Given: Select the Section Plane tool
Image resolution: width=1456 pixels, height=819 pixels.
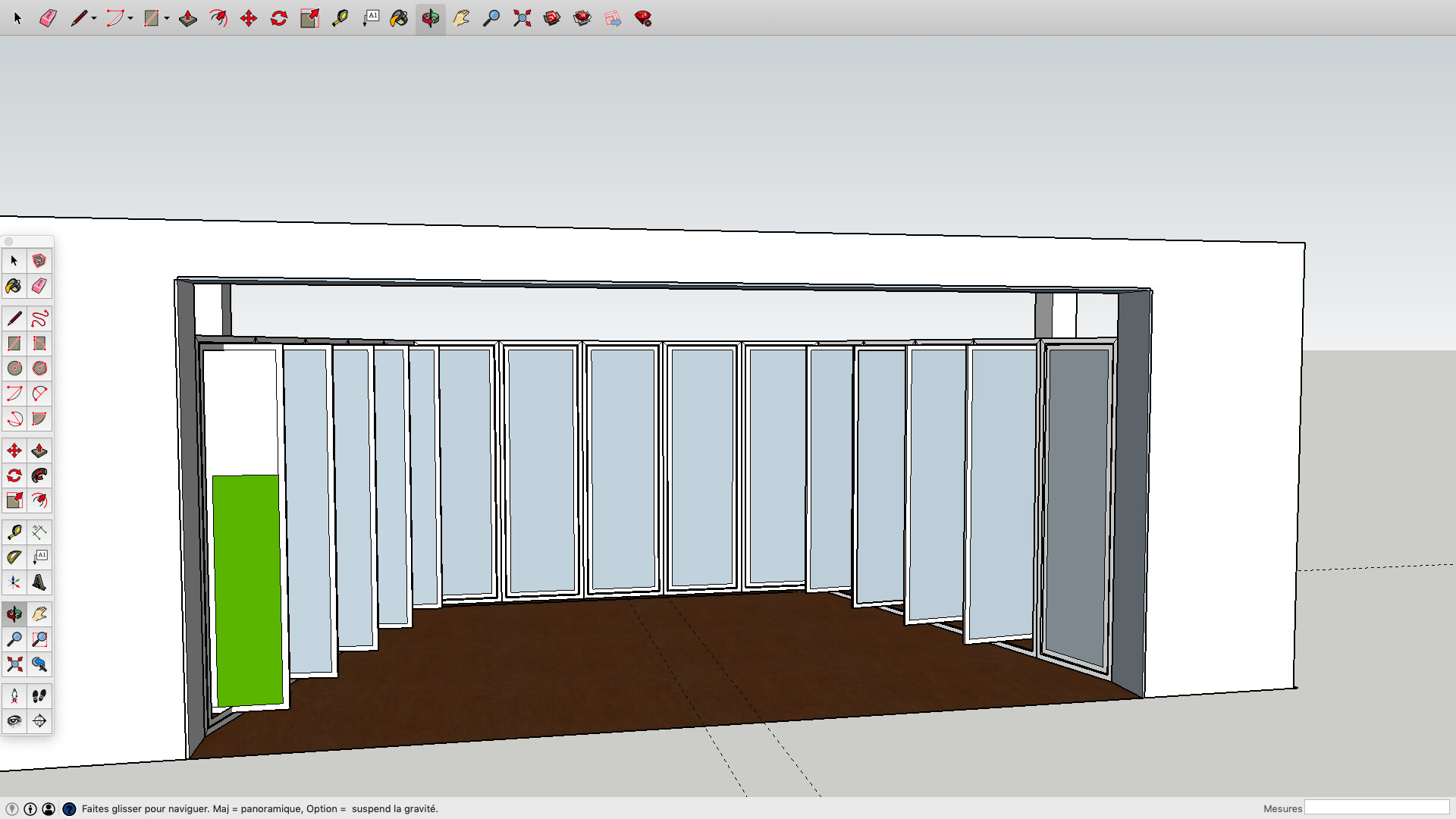Looking at the screenshot, I should pos(39,720).
